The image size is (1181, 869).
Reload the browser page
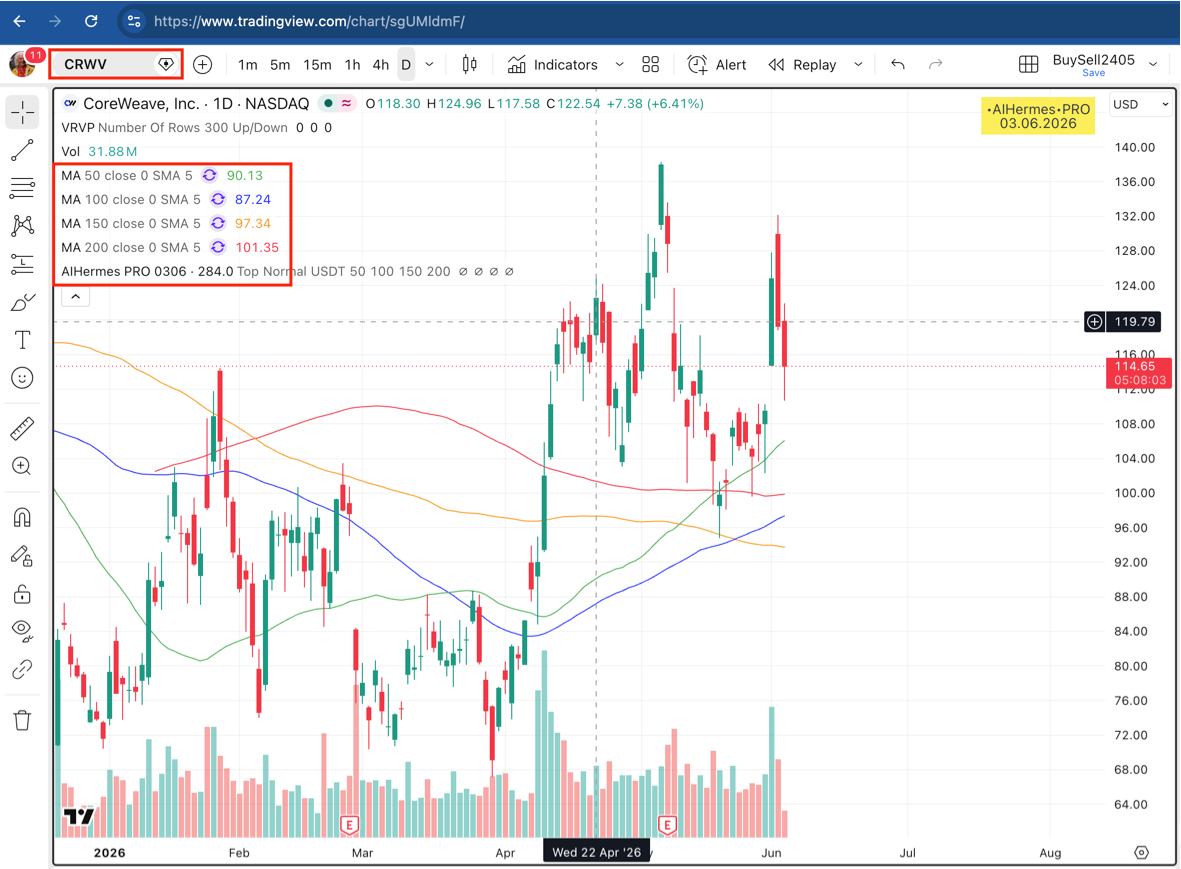pyautogui.click(x=91, y=21)
